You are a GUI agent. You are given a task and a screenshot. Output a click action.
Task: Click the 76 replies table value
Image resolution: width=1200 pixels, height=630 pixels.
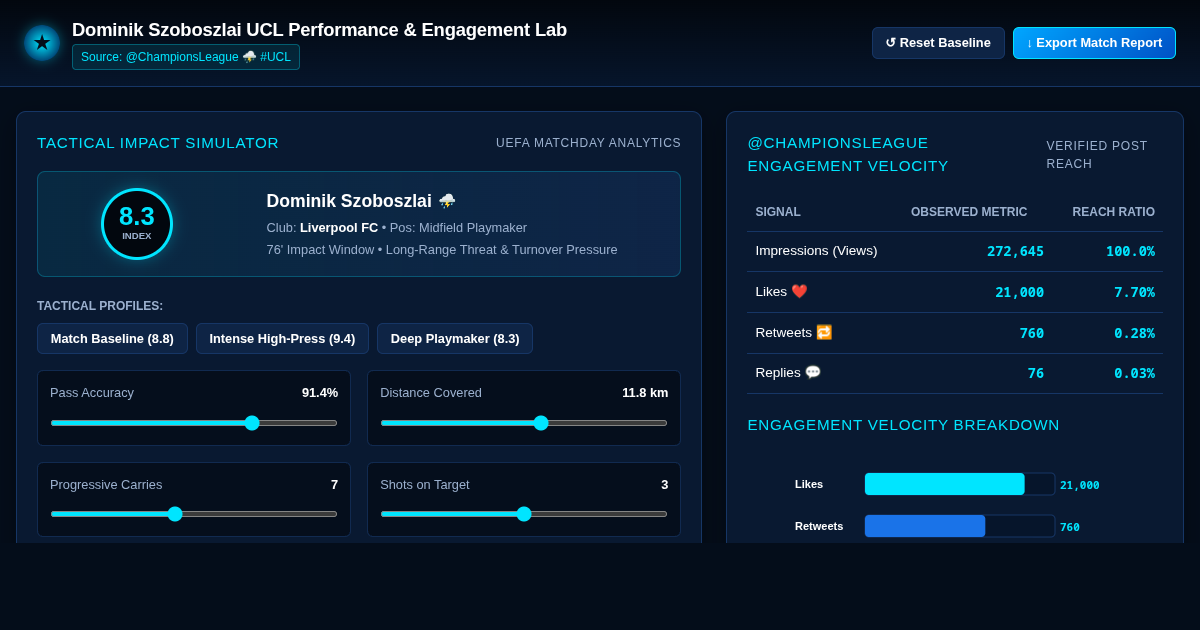click(x=1036, y=373)
